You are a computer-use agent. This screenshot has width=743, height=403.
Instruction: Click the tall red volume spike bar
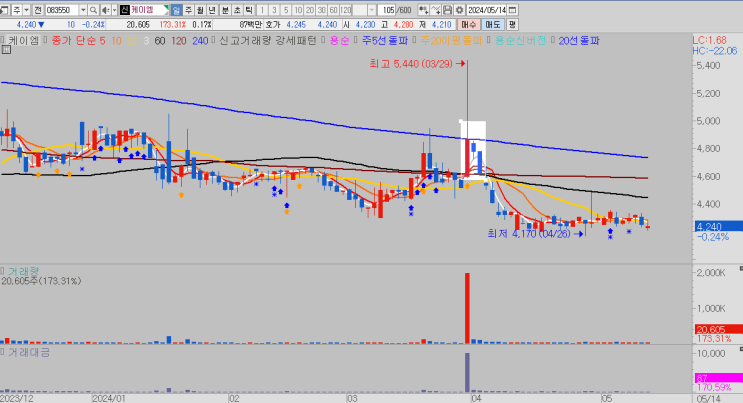coord(467,308)
